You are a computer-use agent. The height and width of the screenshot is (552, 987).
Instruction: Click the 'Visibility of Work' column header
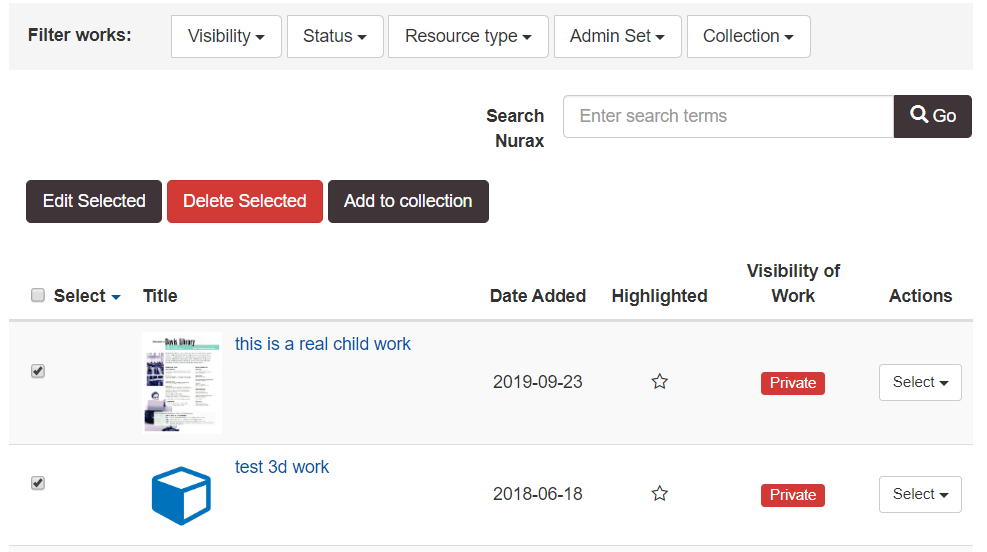[793, 283]
